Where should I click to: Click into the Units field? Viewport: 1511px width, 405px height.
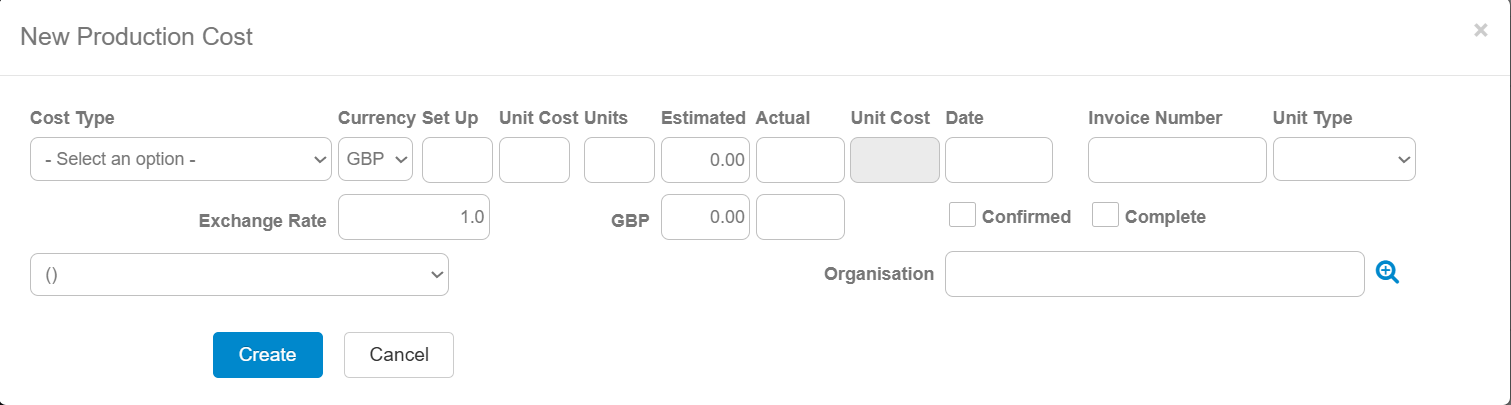point(619,160)
